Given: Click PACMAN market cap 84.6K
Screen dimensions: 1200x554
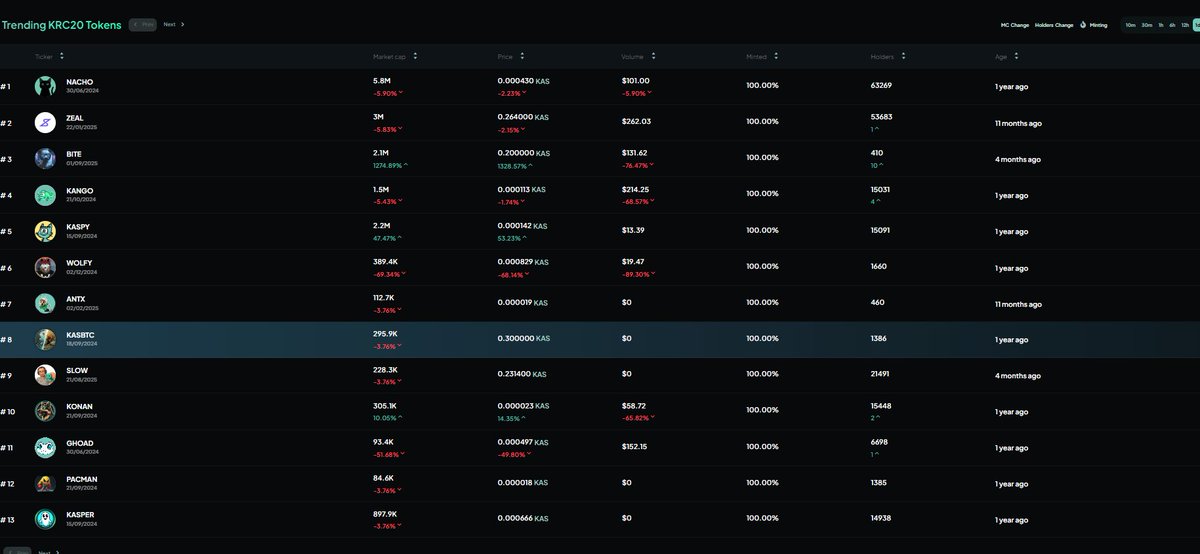Looking at the screenshot, I should 385,479.
